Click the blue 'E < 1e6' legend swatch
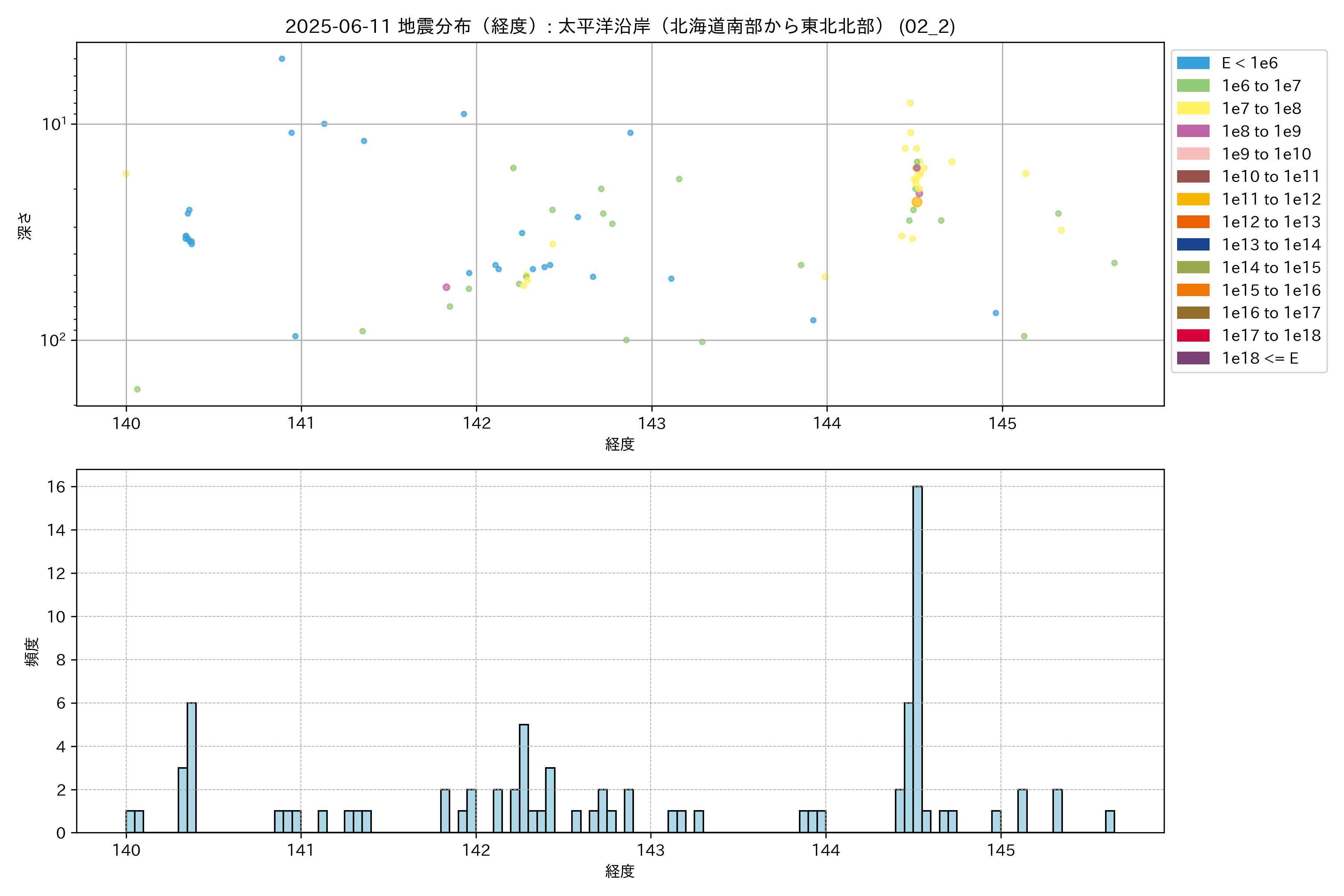The image size is (1344, 896). pos(1193,63)
